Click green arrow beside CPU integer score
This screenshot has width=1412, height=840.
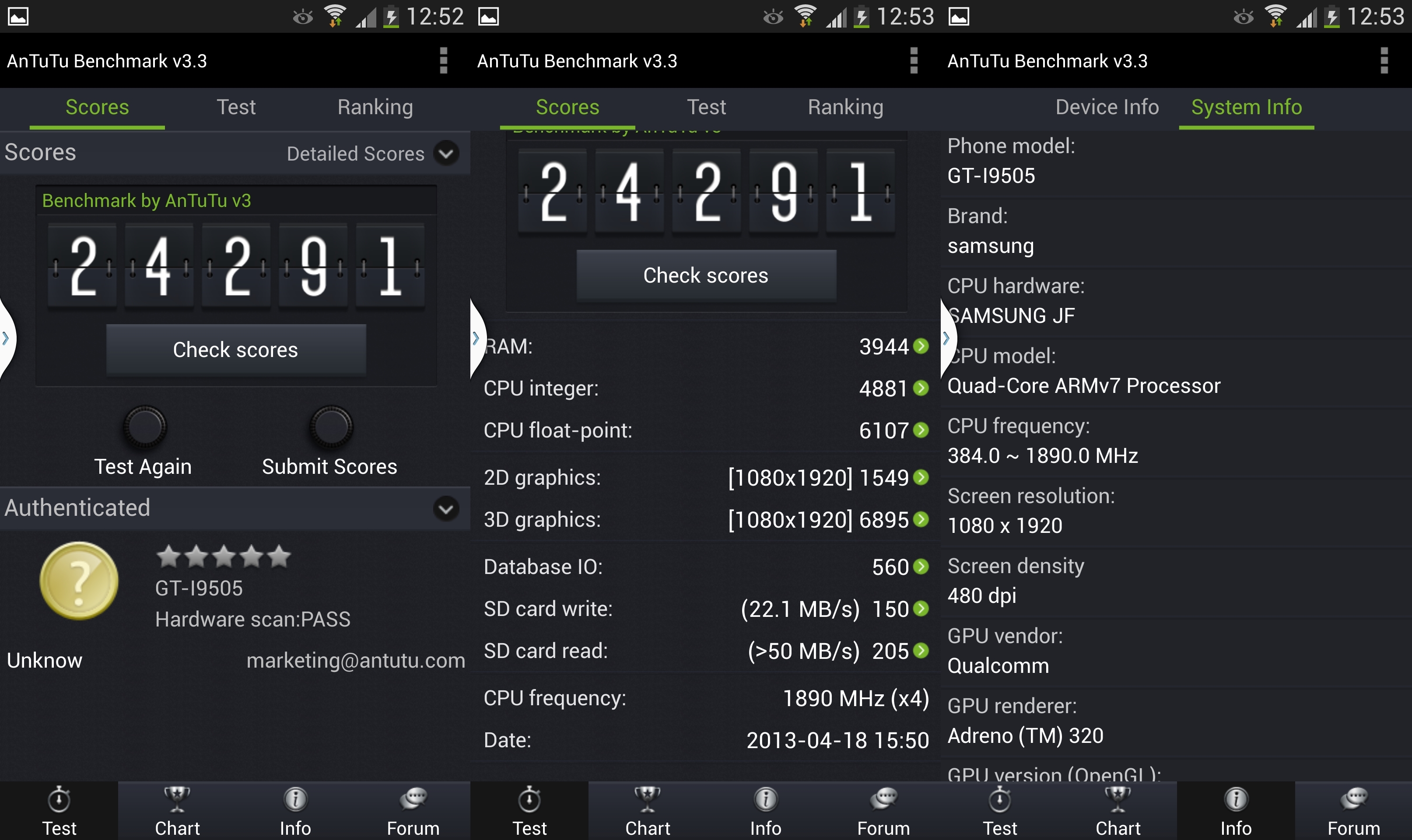pos(921,388)
